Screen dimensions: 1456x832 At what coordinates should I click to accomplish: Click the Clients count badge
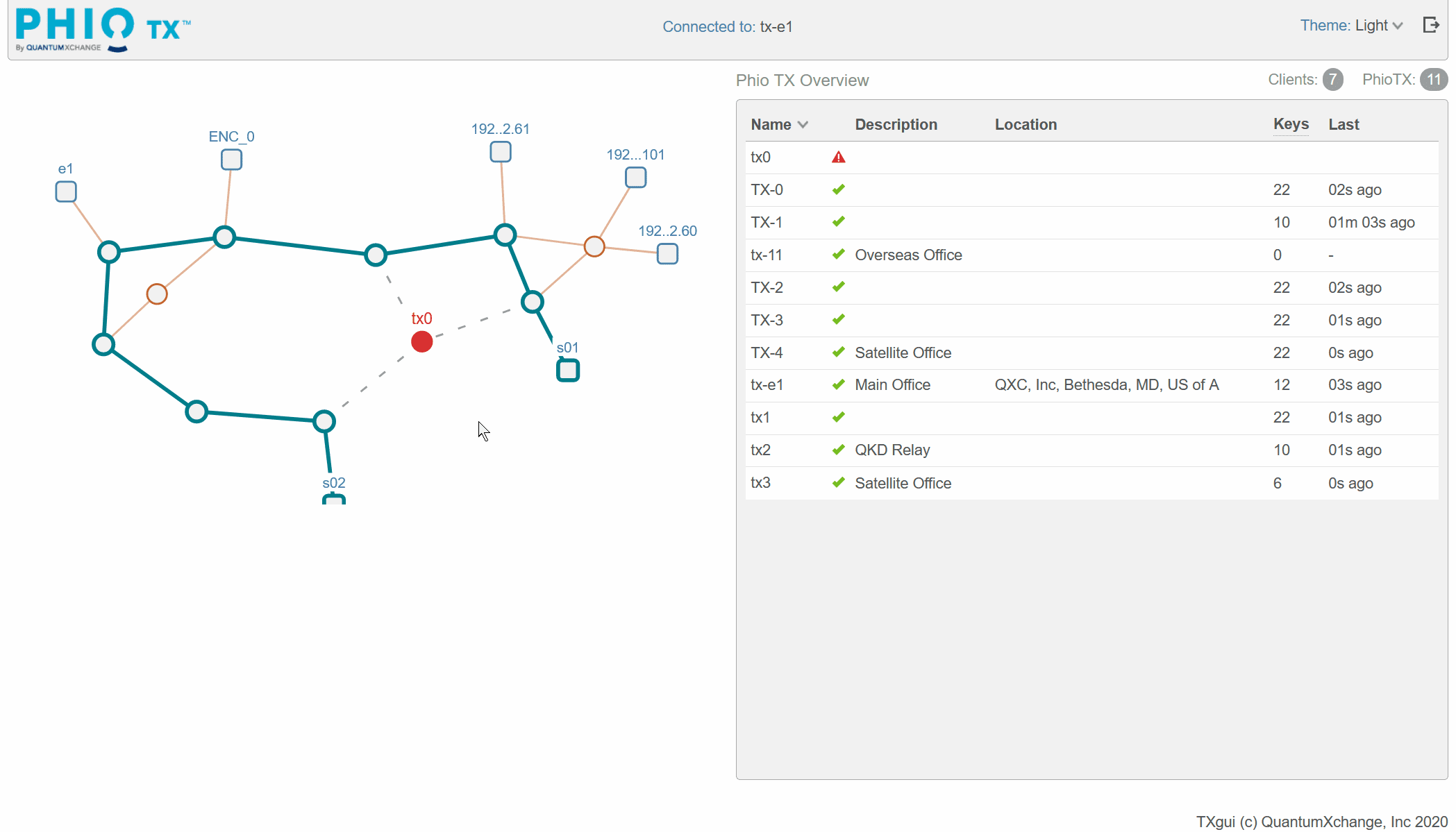tap(1332, 80)
